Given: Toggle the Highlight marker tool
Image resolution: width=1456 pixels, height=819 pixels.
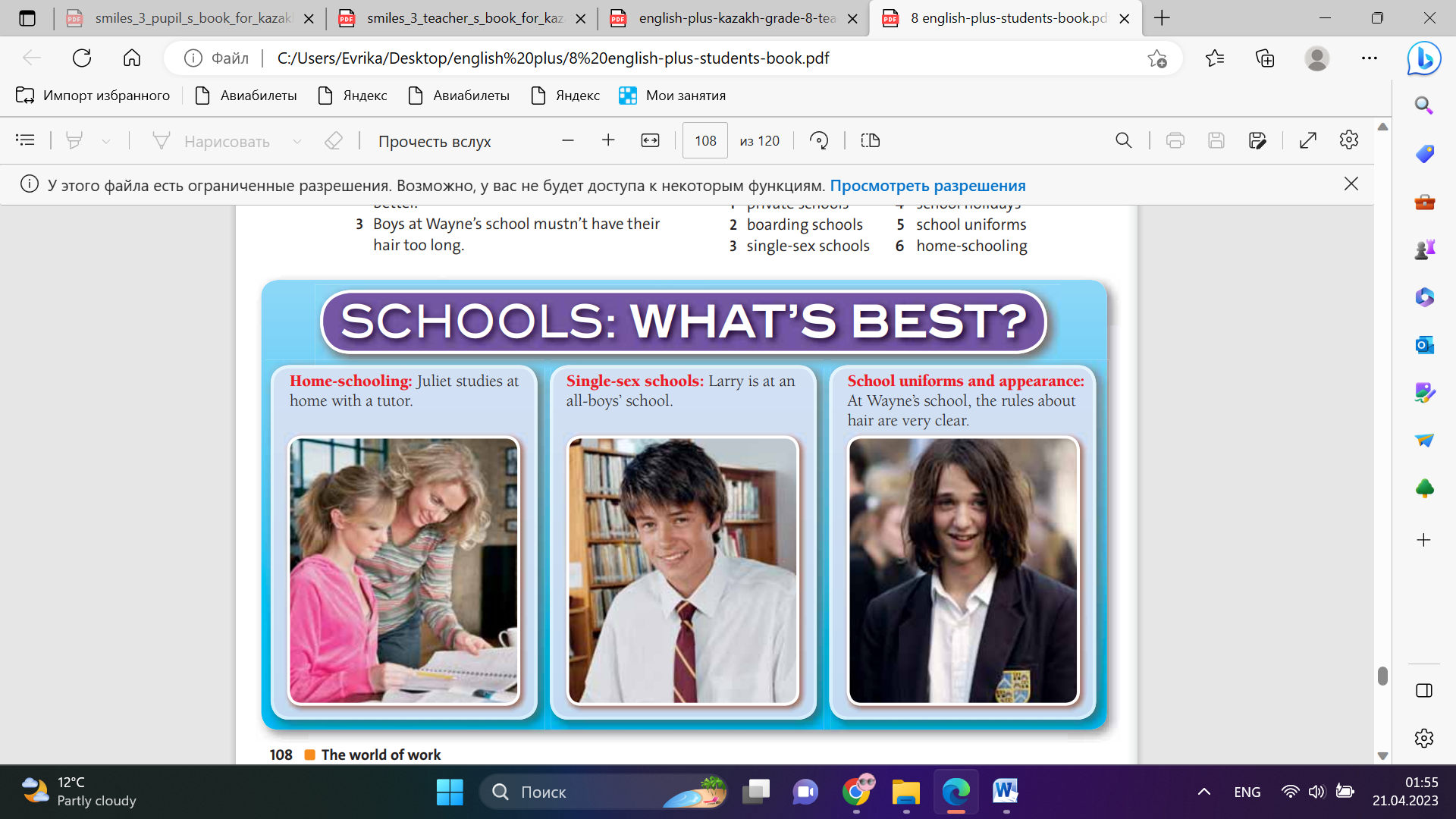Looking at the screenshot, I should click(74, 141).
